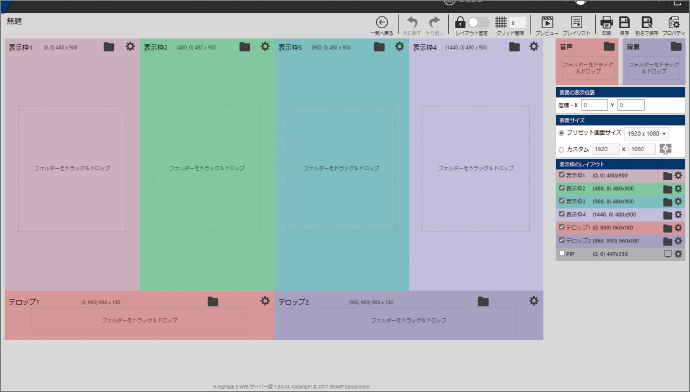
Task: Go back to list with arrow icon
Action: point(382,22)
